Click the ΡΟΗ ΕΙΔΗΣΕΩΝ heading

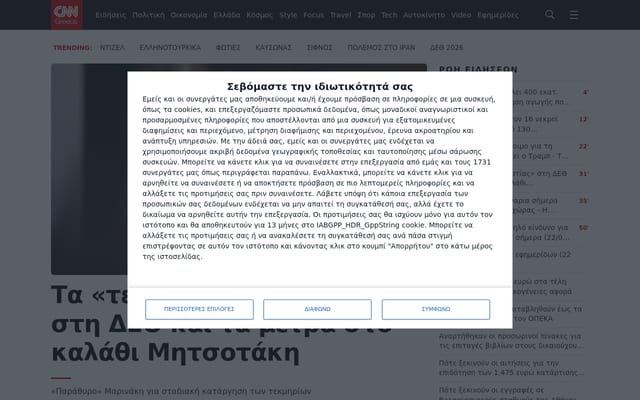pos(478,69)
